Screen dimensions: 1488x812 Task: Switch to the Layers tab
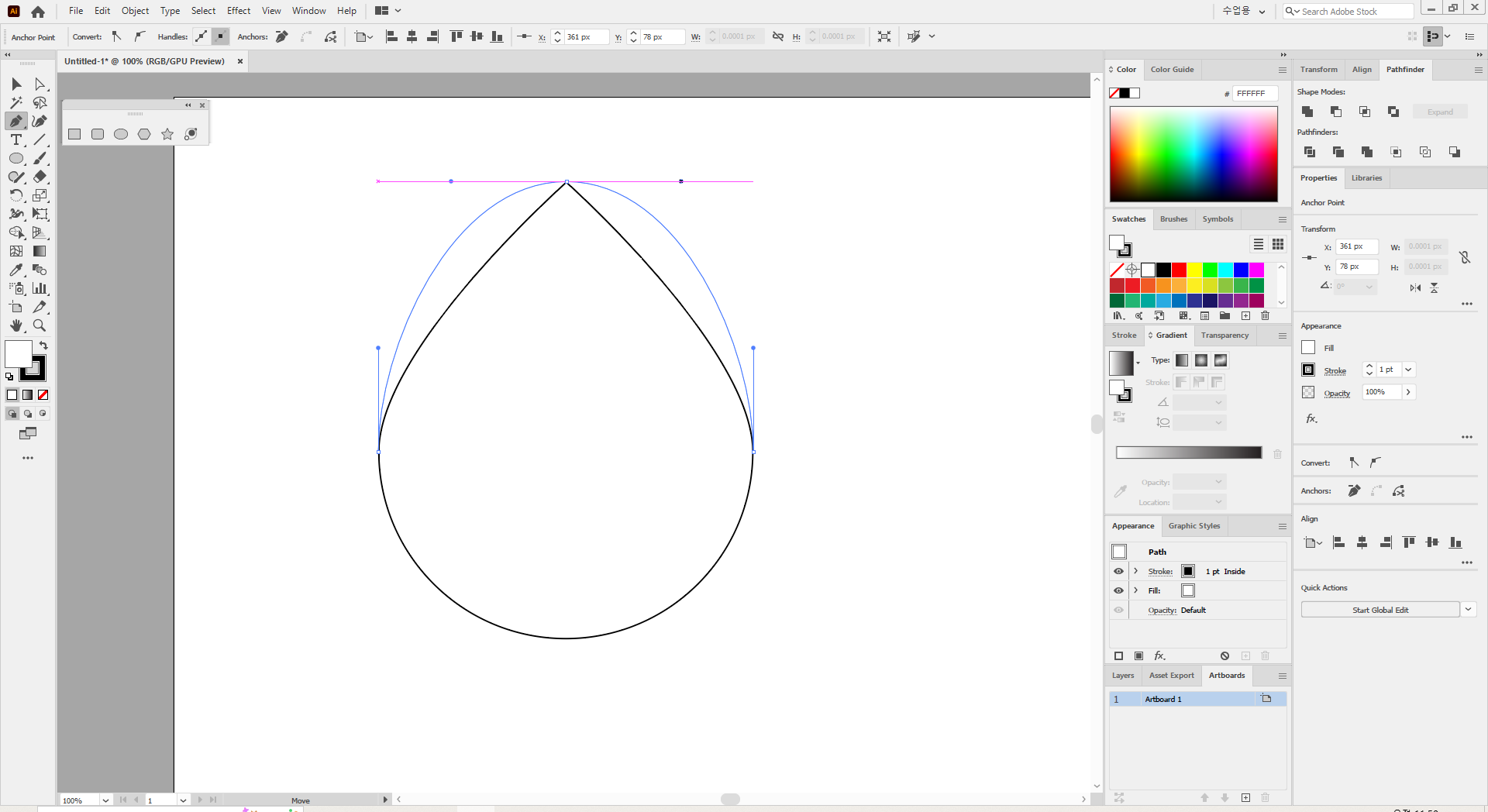[x=1123, y=676]
